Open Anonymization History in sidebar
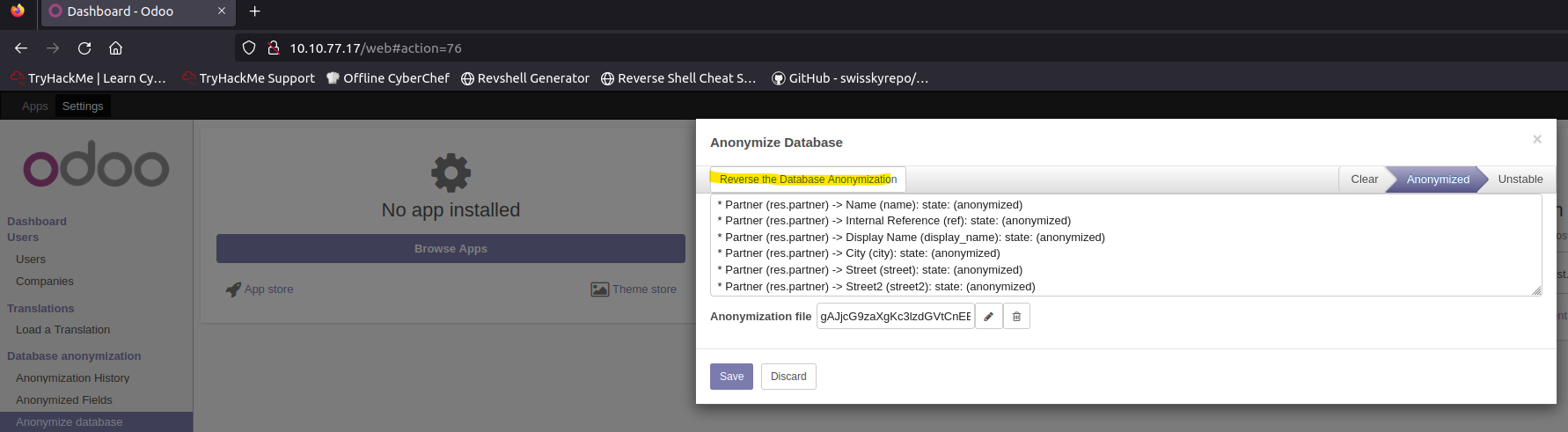 [72, 378]
